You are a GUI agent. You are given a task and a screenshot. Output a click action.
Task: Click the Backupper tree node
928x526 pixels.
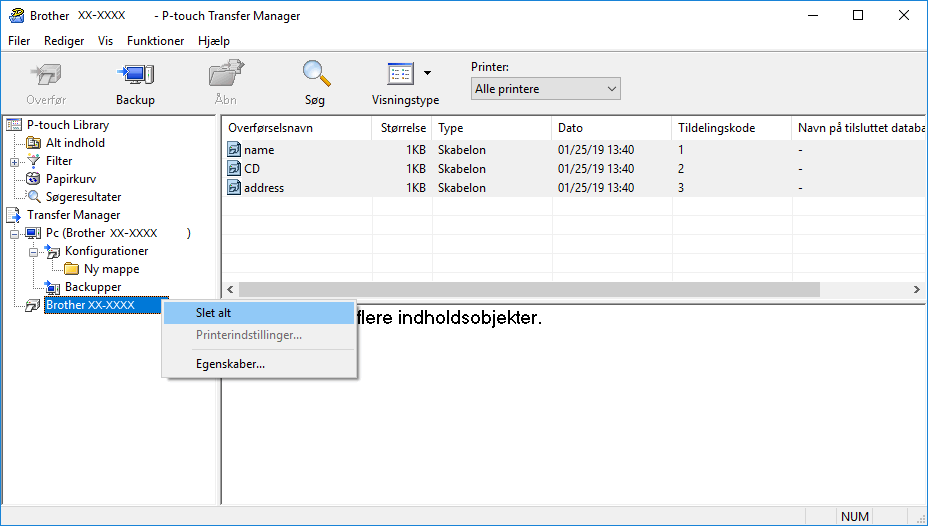(x=92, y=287)
